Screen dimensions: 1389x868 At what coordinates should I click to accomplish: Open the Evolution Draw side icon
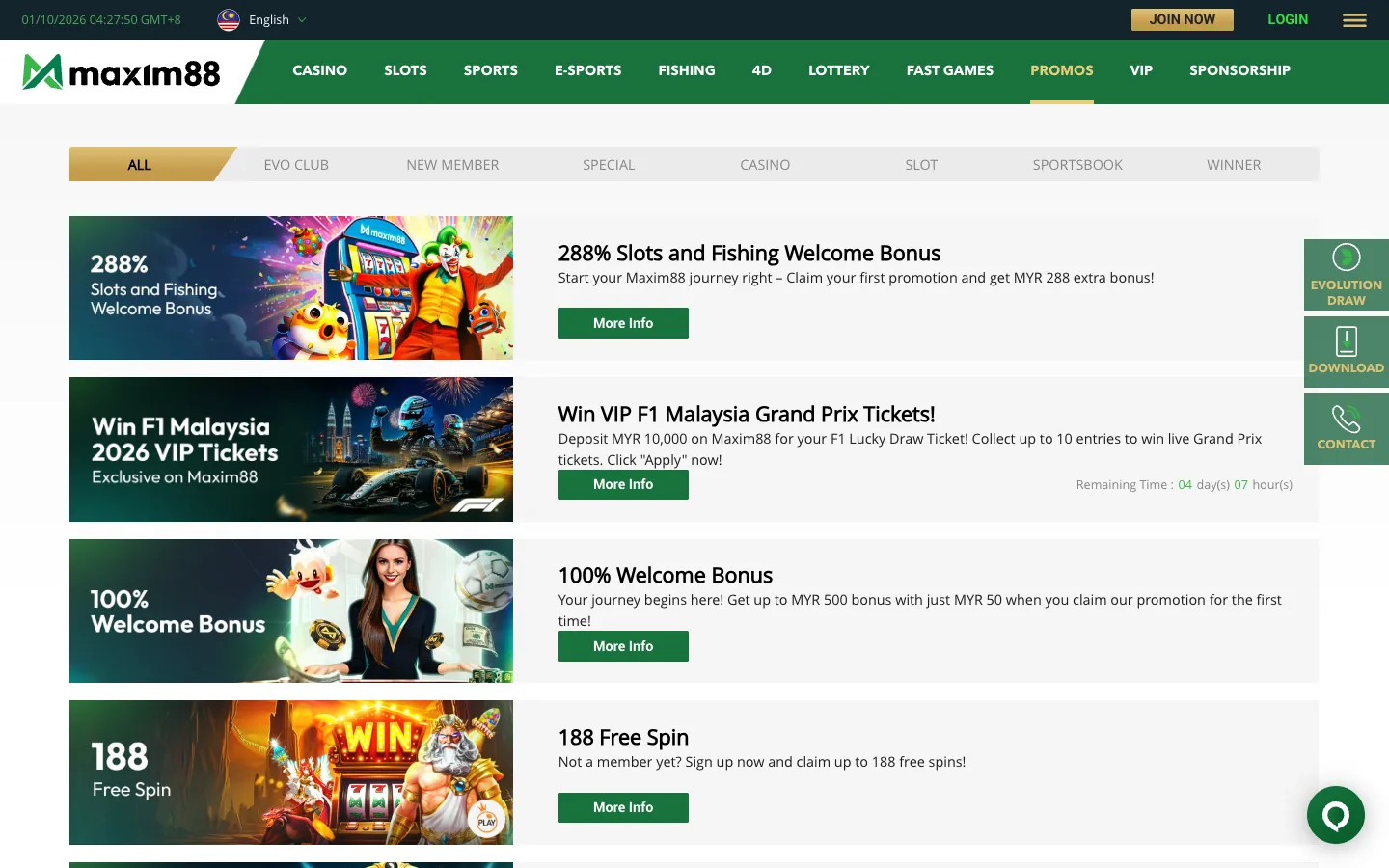pos(1347,275)
